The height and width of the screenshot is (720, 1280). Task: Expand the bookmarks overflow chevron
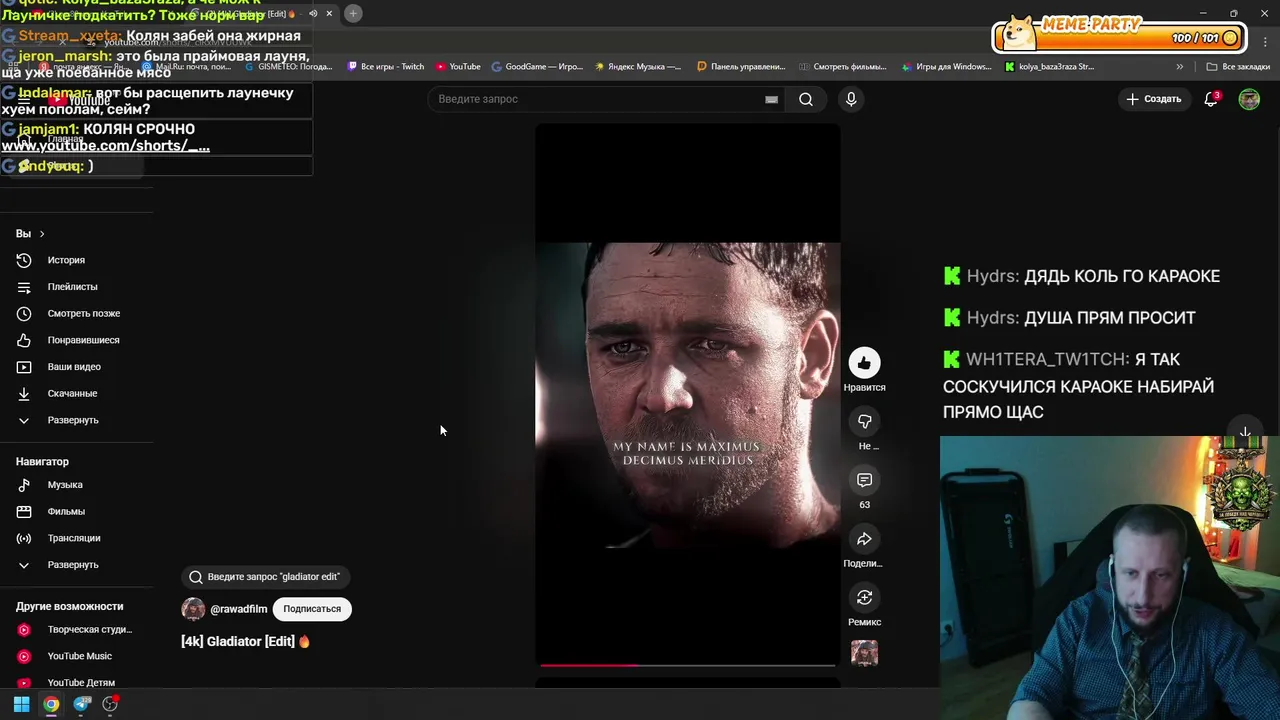1179,67
